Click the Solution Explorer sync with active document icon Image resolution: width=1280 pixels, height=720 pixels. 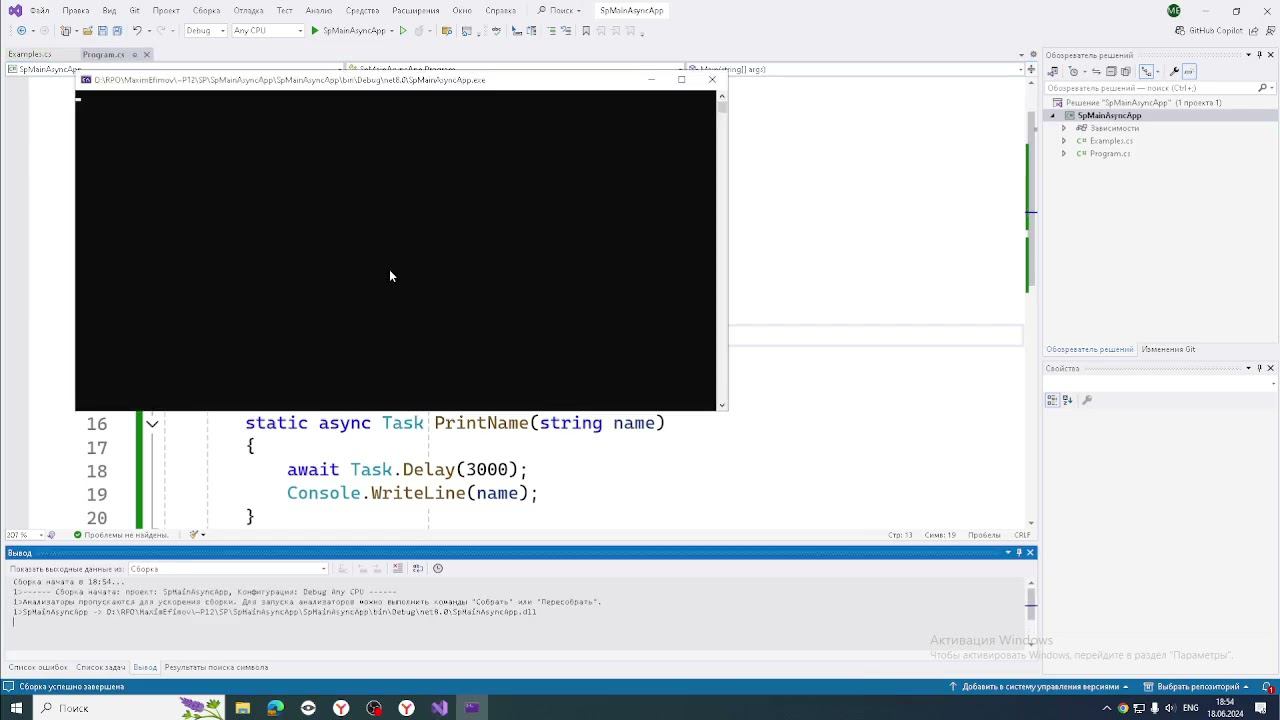coord(1096,72)
